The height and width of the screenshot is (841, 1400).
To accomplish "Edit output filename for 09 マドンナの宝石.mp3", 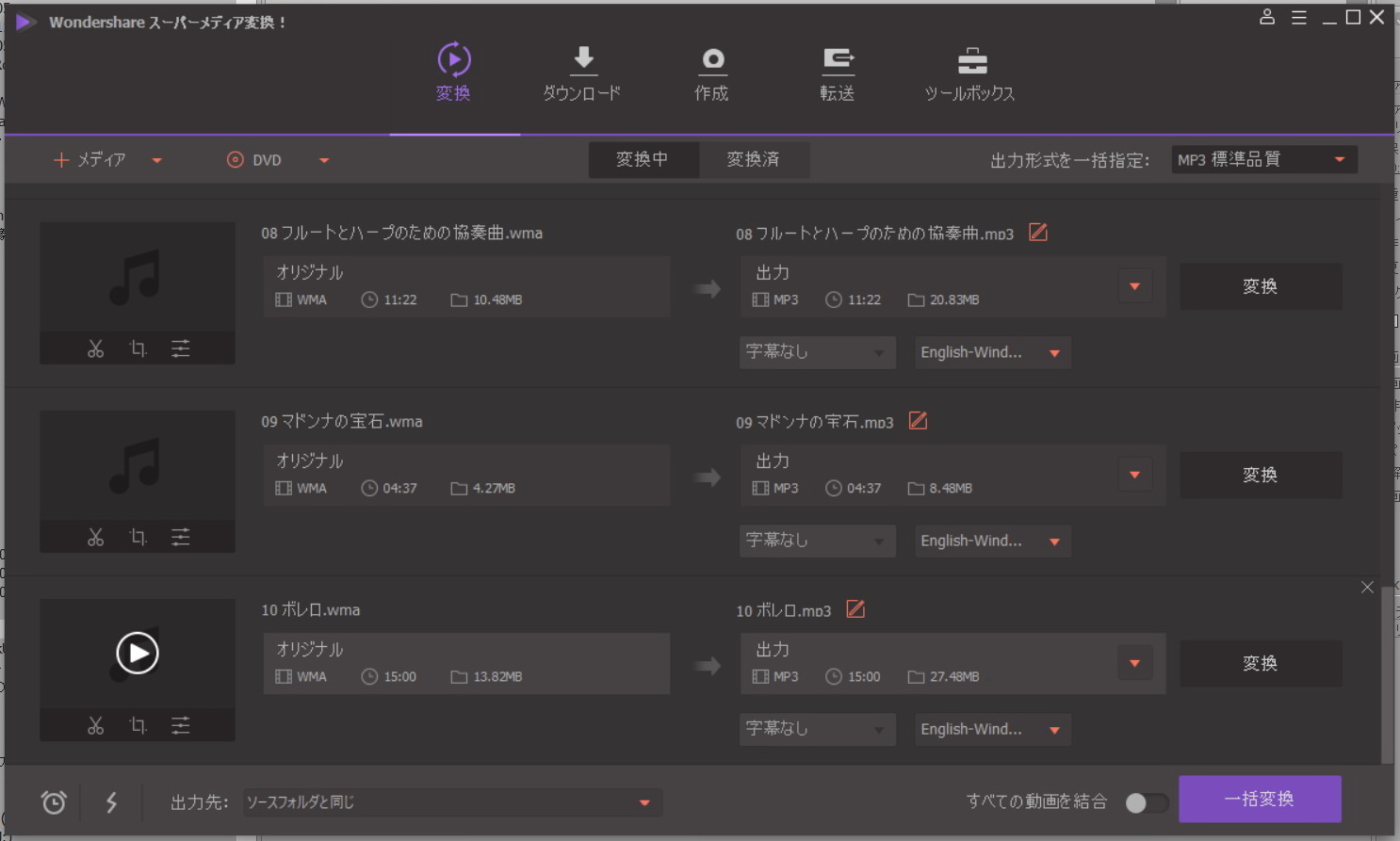I will click(918, 421).
